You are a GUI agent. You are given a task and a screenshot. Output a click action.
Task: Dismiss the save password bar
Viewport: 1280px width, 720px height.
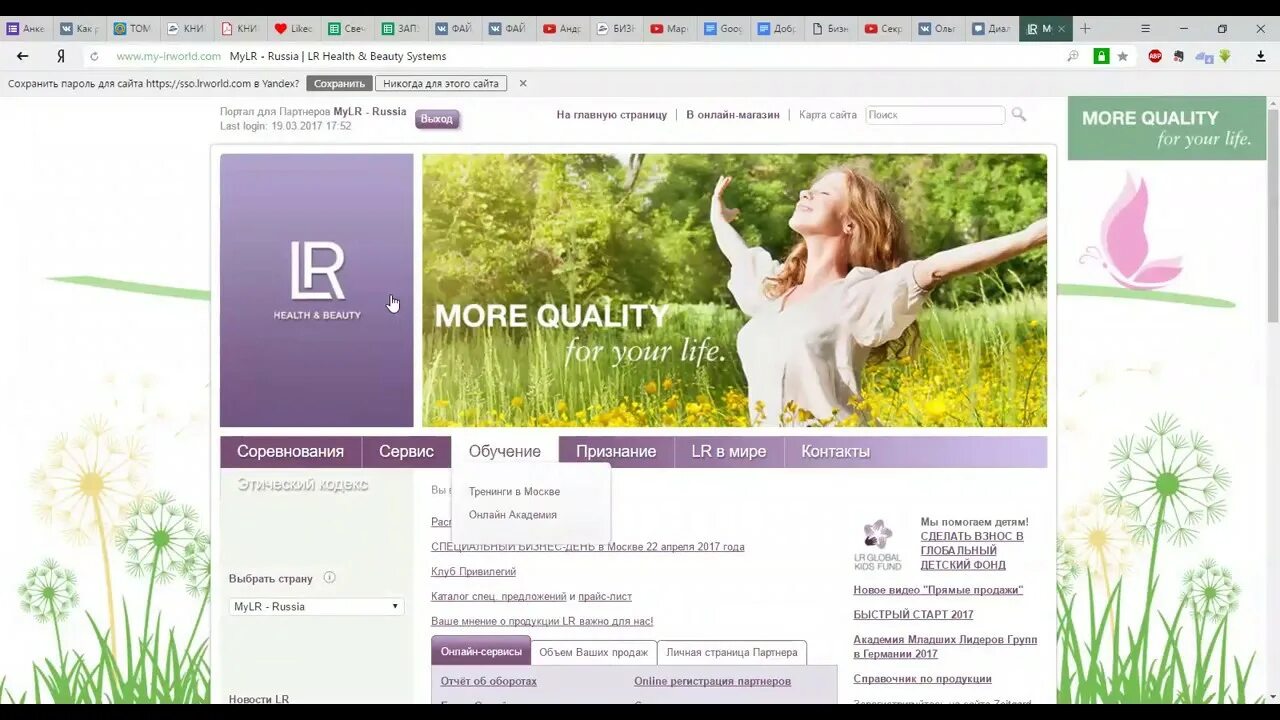522,83
